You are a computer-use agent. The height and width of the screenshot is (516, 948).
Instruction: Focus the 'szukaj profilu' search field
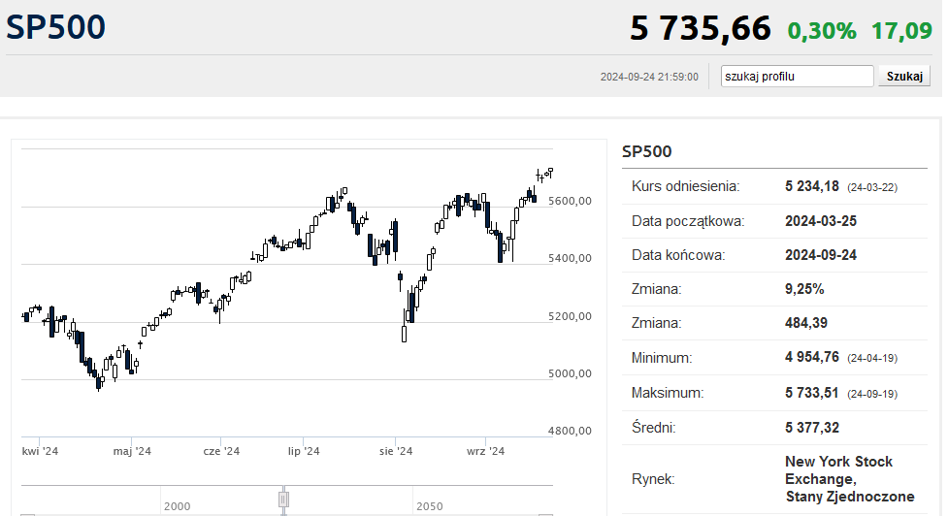[797, 76]
